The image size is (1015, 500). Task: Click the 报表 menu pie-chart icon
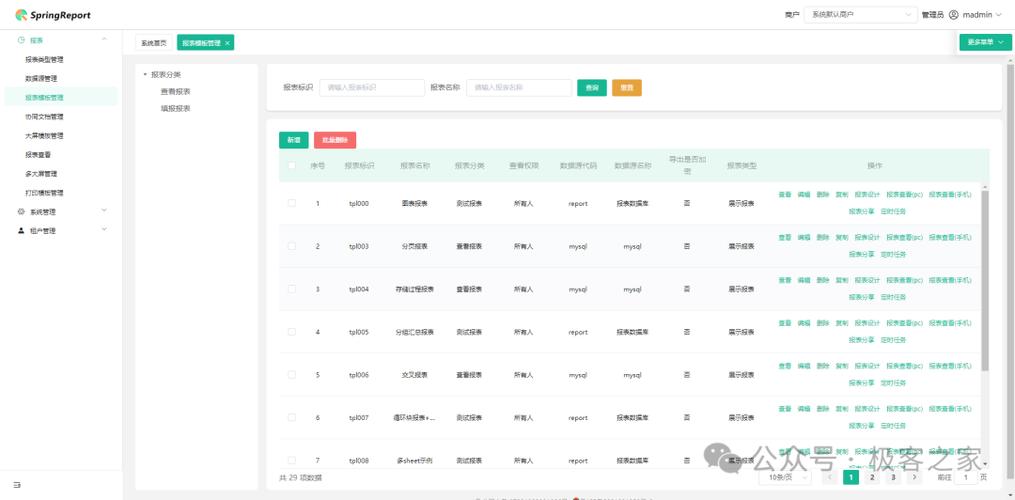21,40
